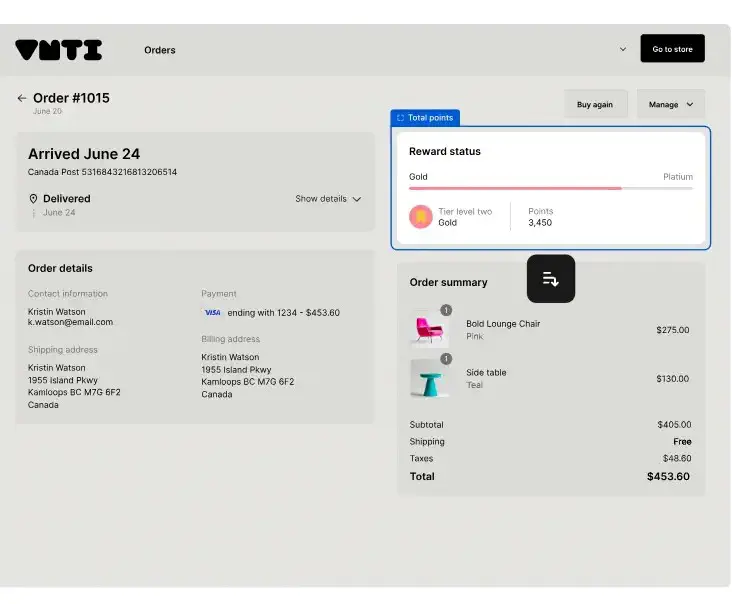Click the Reward status progress bar
This screenshot has width=732, height=604.
551,189
